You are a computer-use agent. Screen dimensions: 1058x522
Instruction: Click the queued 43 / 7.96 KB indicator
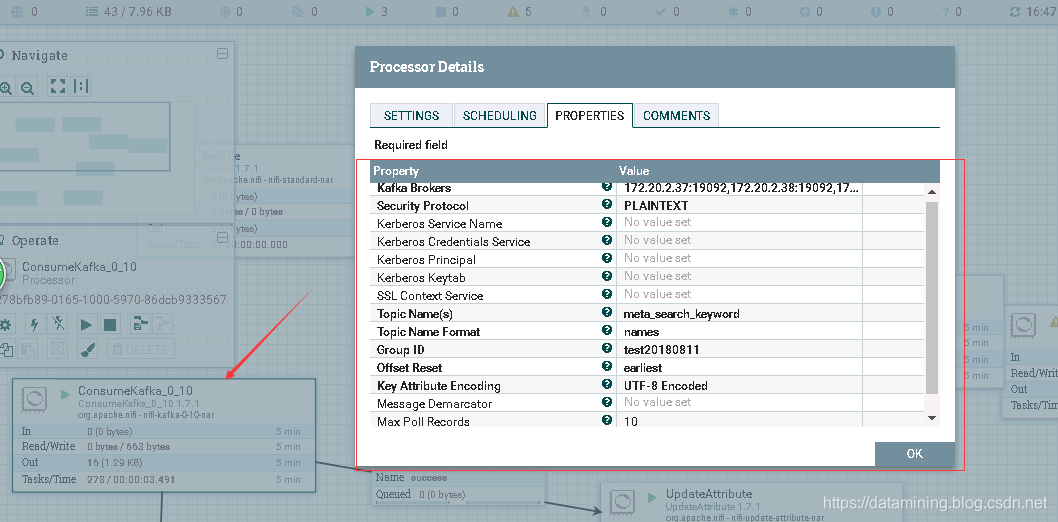point(127,11)
